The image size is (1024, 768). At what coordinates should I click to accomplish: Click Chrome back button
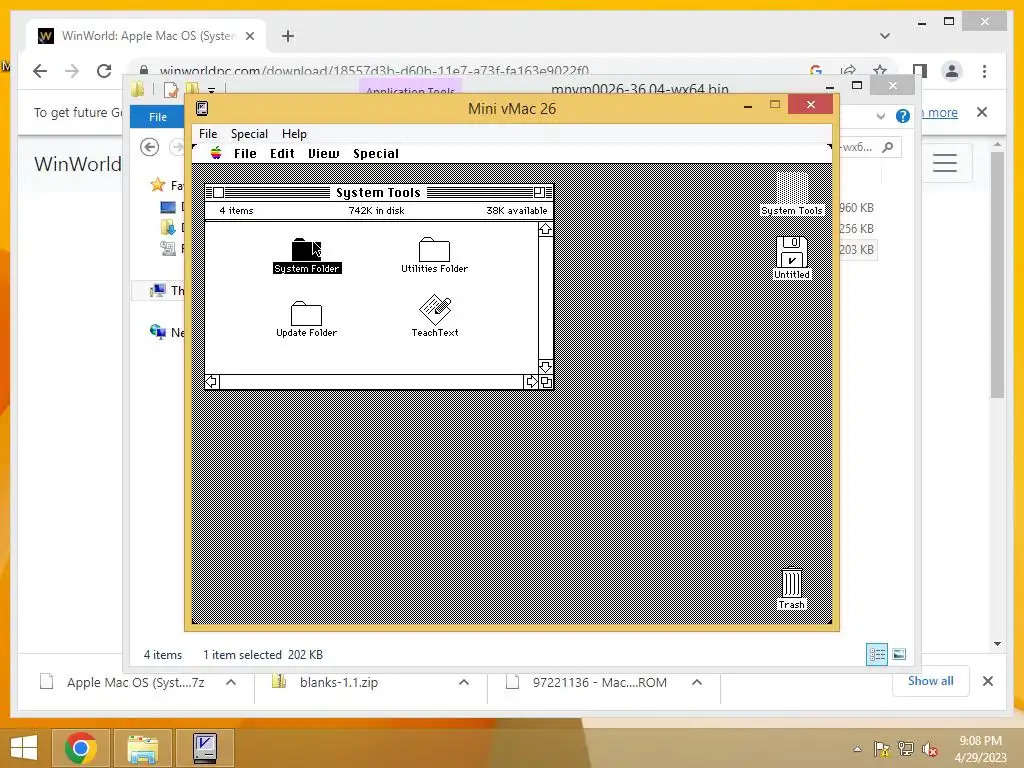click(40, 71)
